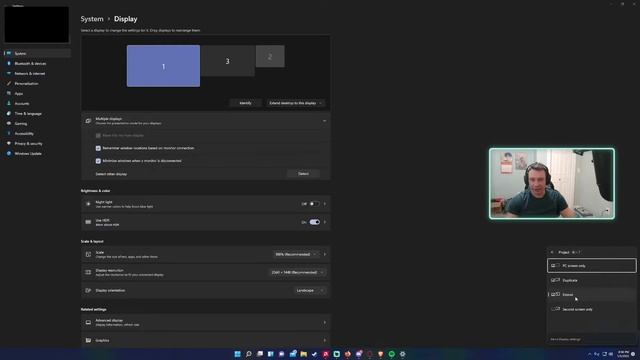This screenshot has width=640, height=360.
Task: Click the Detect button
Action: tap(303, 173)
